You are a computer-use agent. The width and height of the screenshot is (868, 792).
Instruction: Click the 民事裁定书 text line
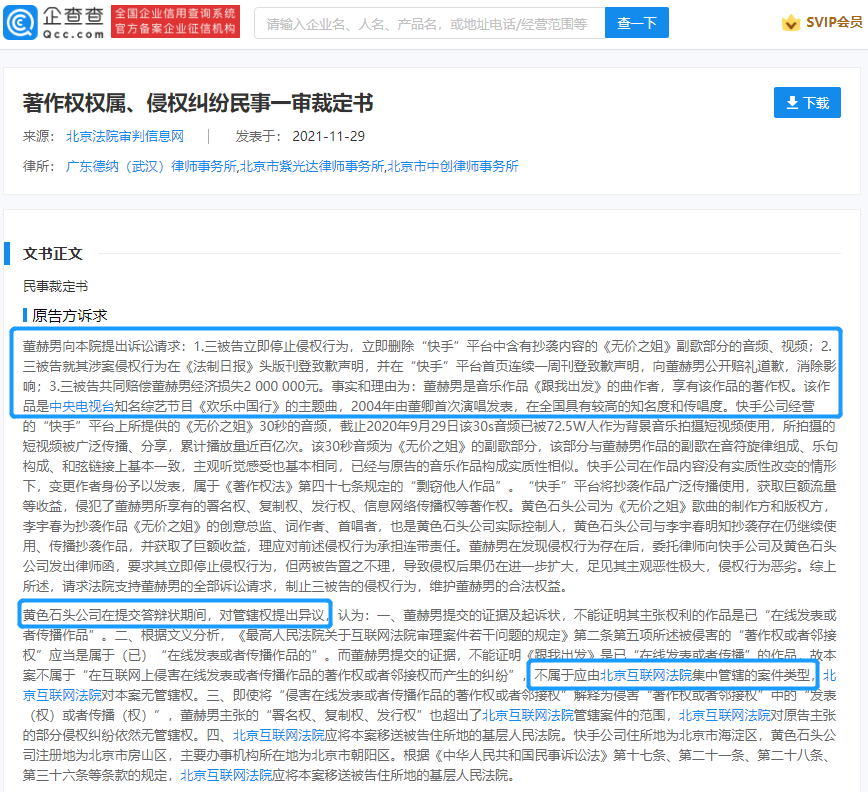click(x=55, y=286)
